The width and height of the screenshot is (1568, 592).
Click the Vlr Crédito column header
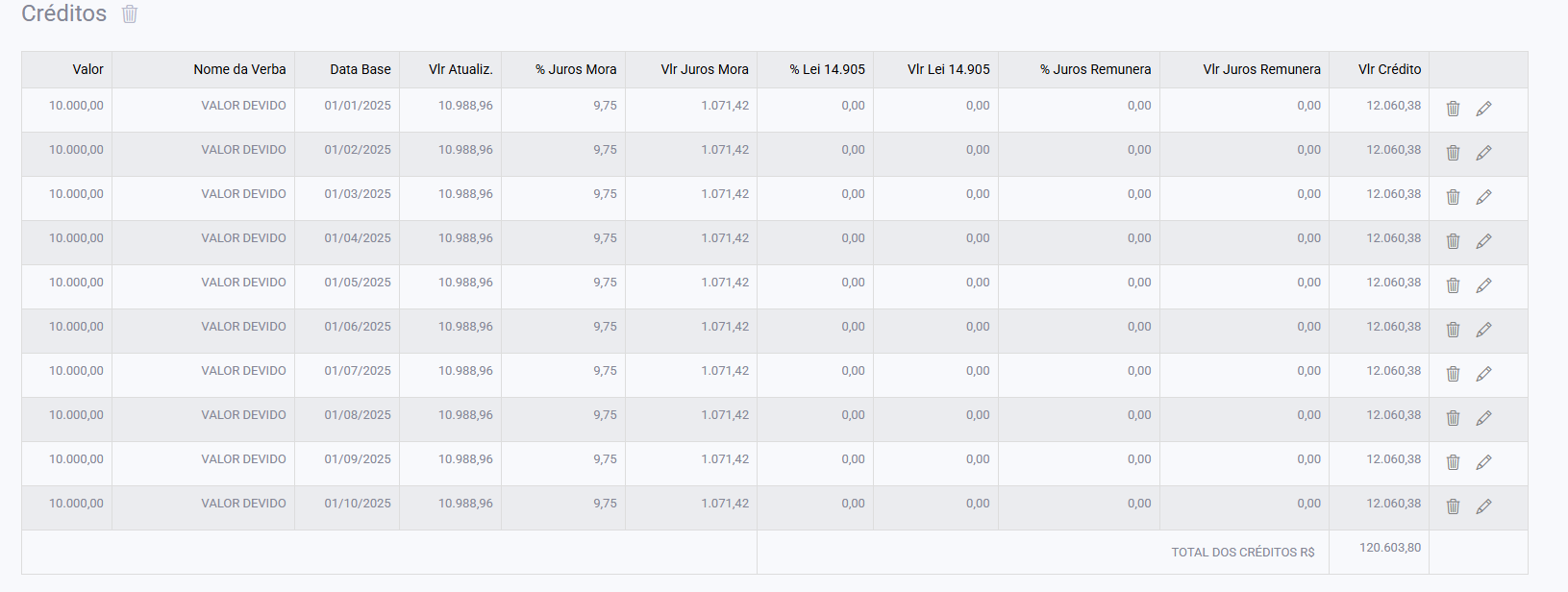(x=1389, y=69)
